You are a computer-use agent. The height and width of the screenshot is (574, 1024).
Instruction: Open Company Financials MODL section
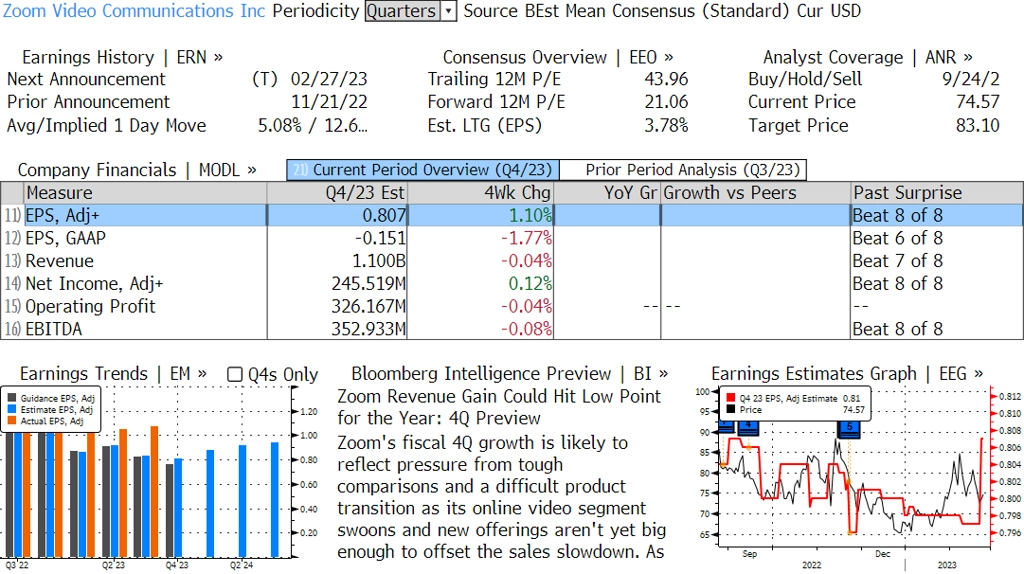pyautogui.click(x=137, y=170)
